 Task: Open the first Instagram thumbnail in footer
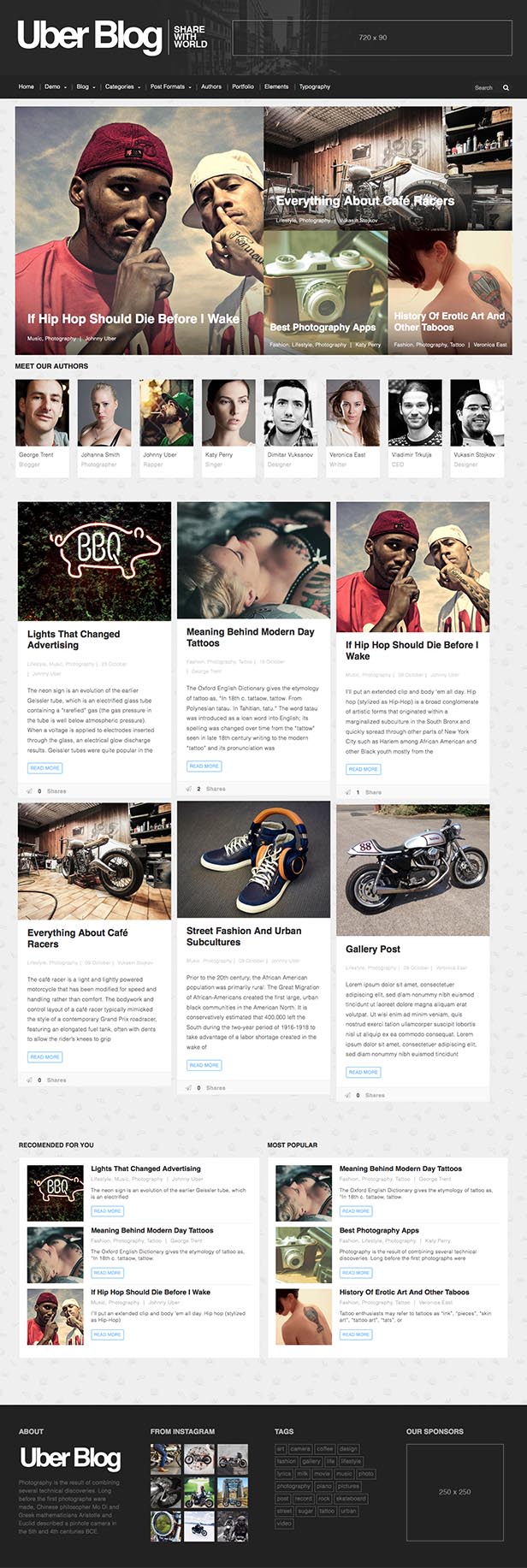point(165,1458)
